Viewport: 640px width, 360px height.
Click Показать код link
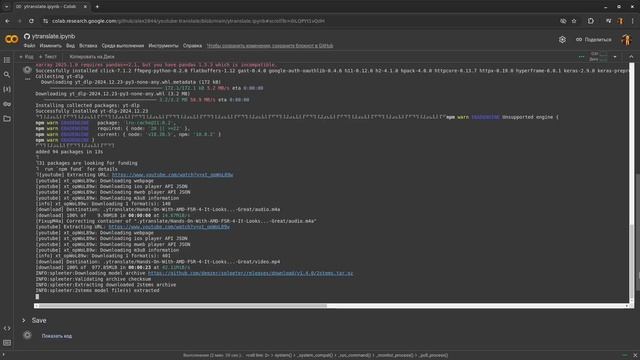click(x=57, y=336)
